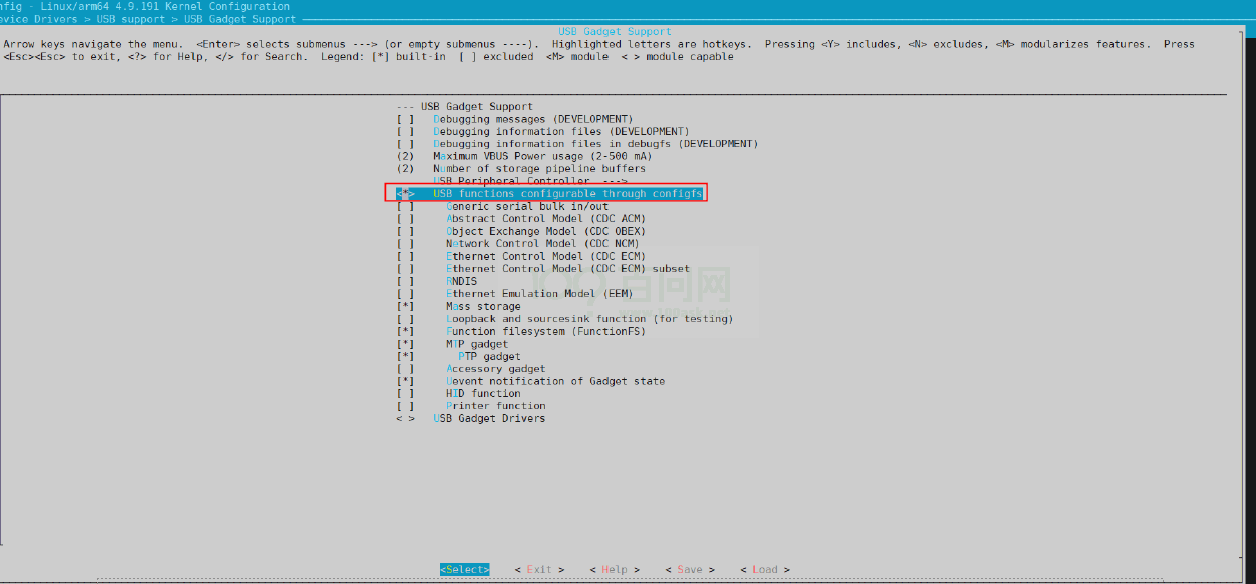This screenshot has width=1256, height=584.
Task: Enable HID function option
Action: pyautogui.click(x=458, y=394)
